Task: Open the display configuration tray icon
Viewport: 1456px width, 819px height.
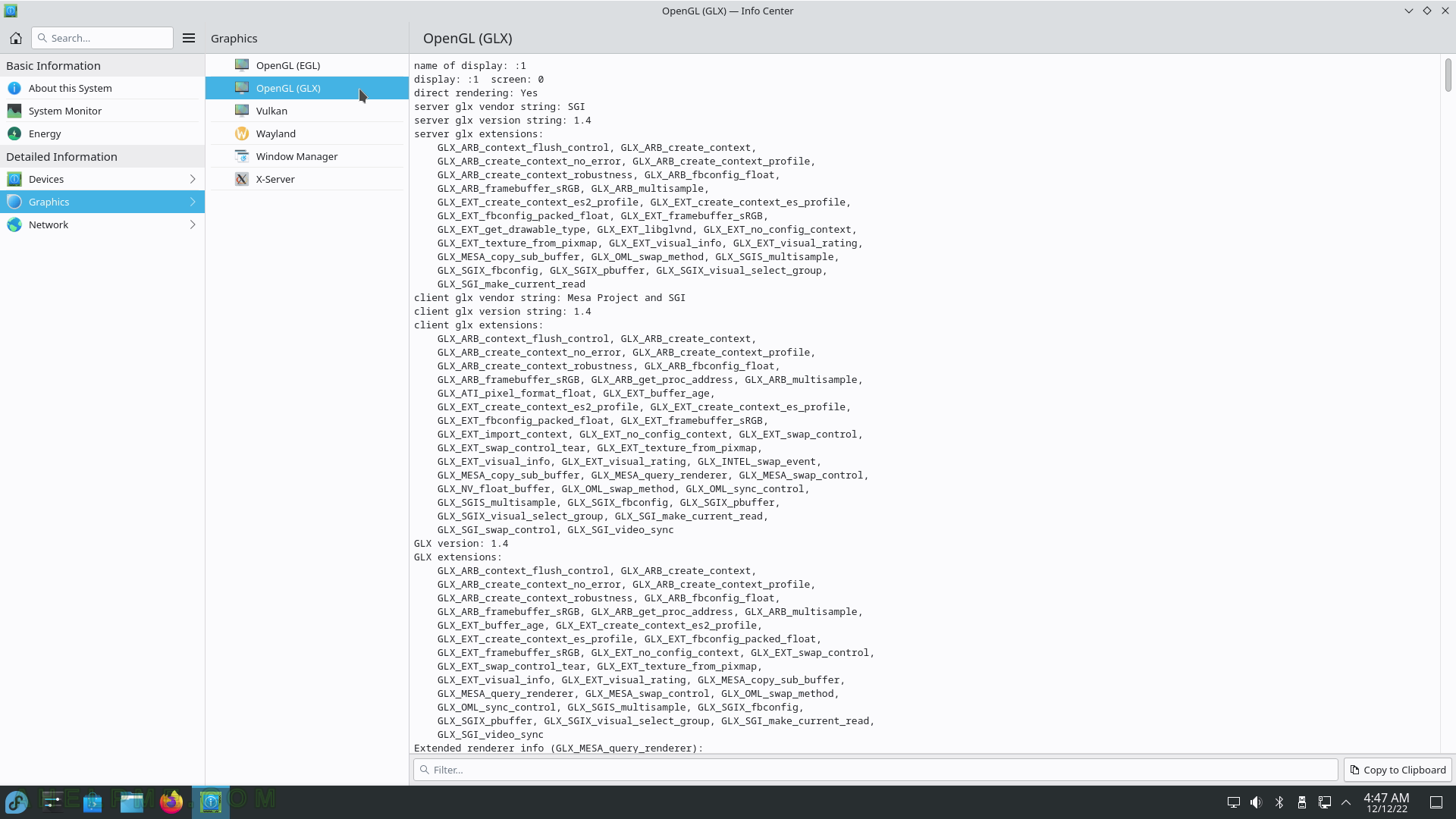Action: click(1234, 802)
